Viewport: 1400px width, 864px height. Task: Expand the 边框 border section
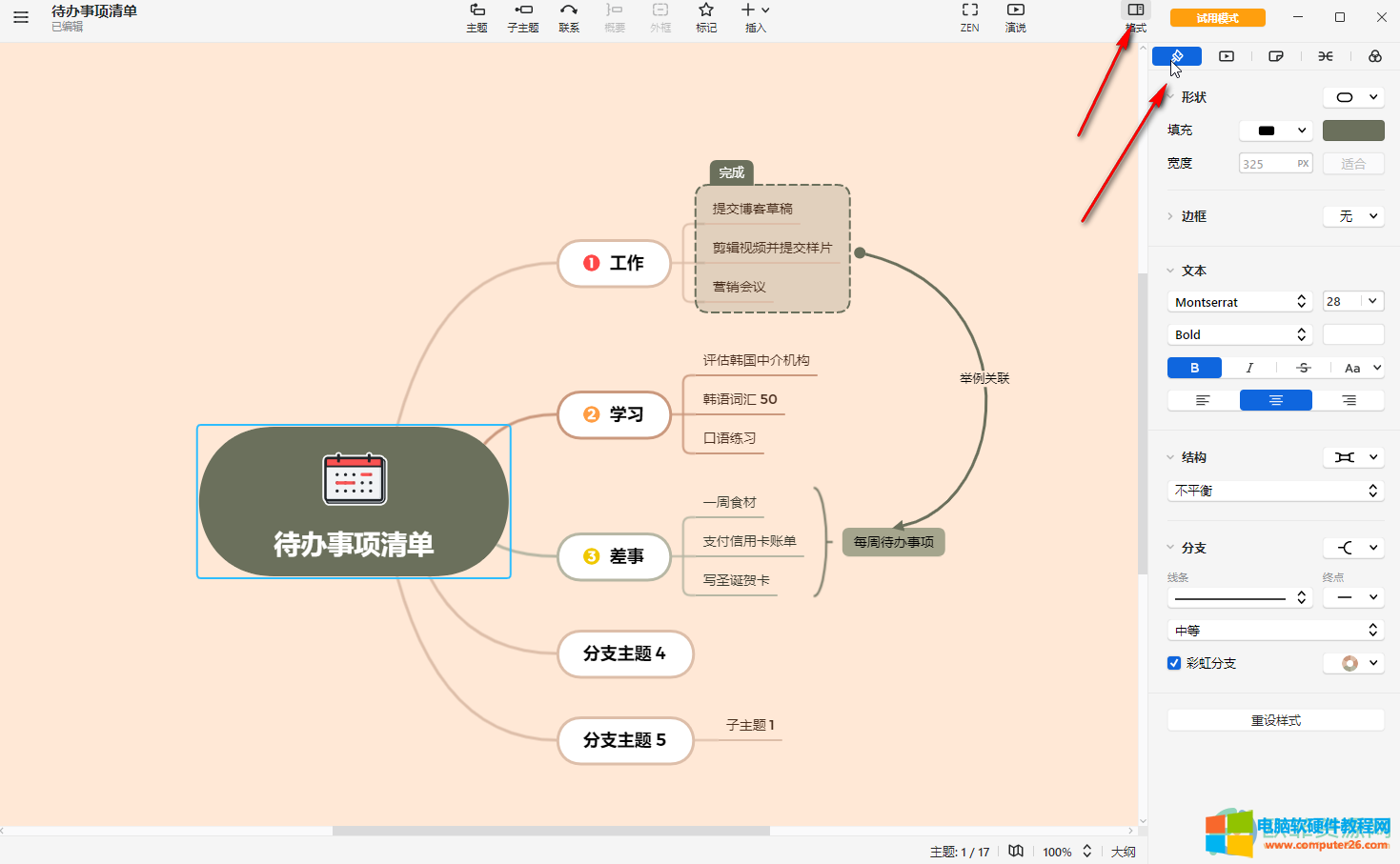pos(1170,216)
